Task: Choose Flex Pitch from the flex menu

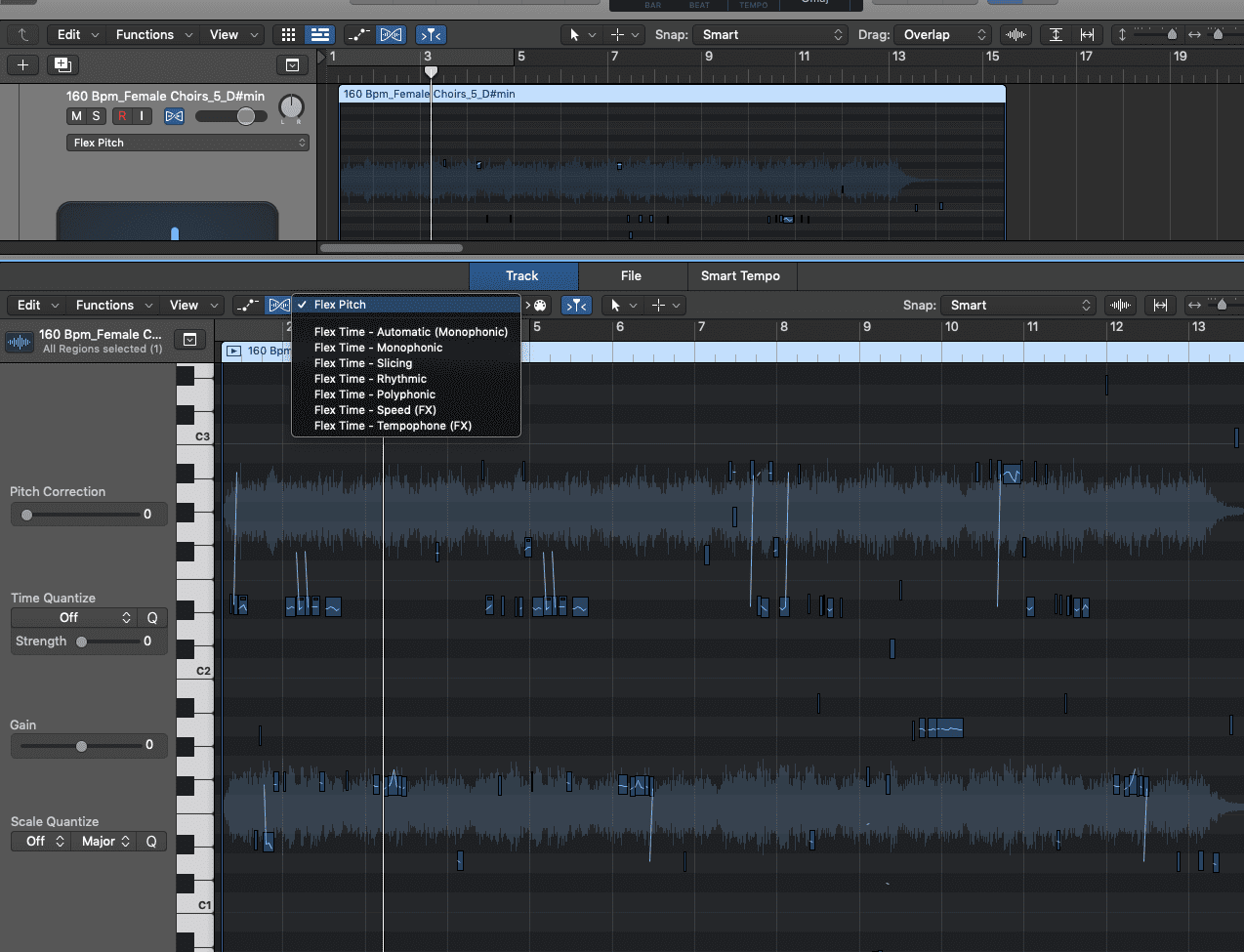Action: coord(406,305)
